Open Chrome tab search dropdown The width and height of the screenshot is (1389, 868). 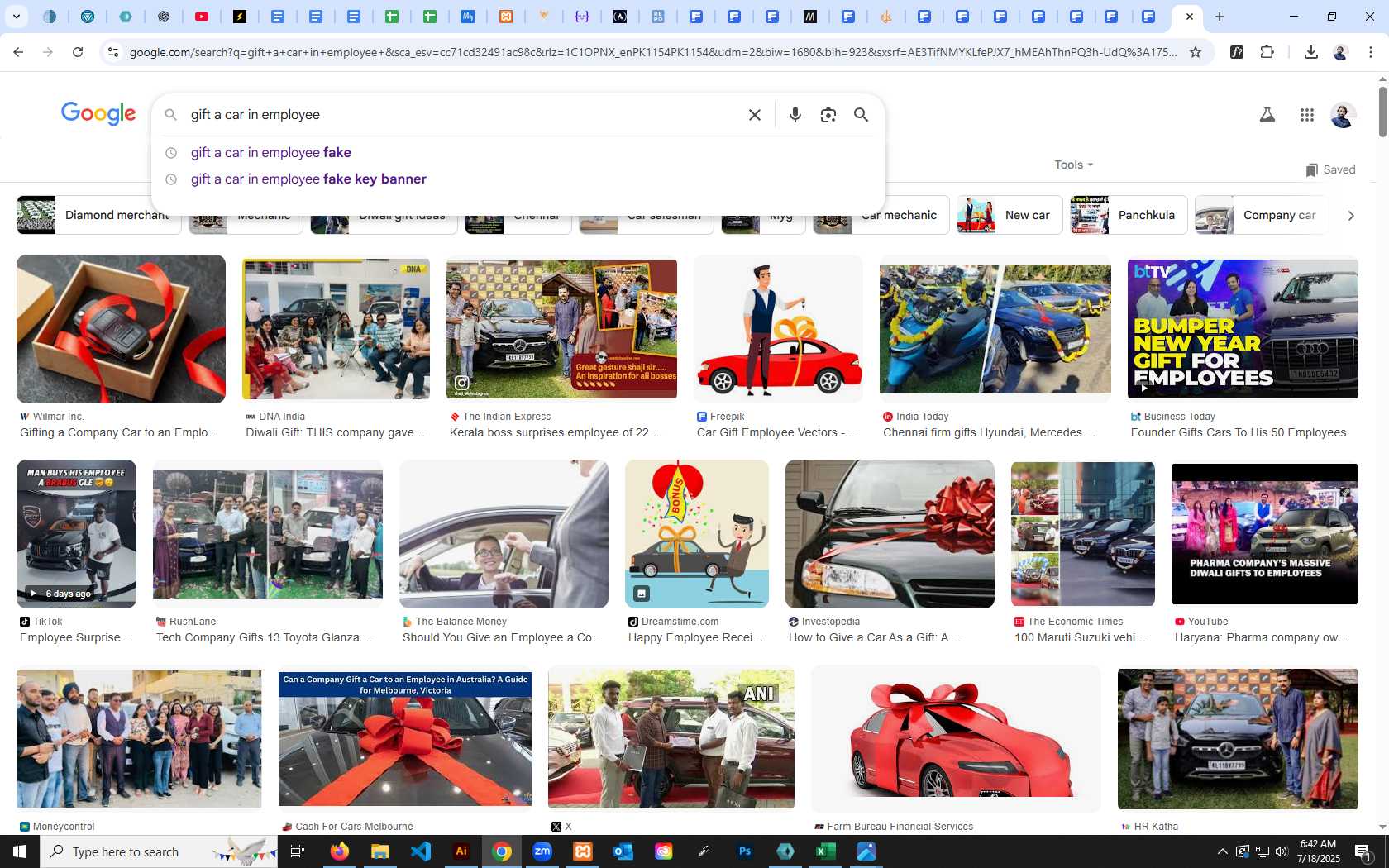pos(16,17)
